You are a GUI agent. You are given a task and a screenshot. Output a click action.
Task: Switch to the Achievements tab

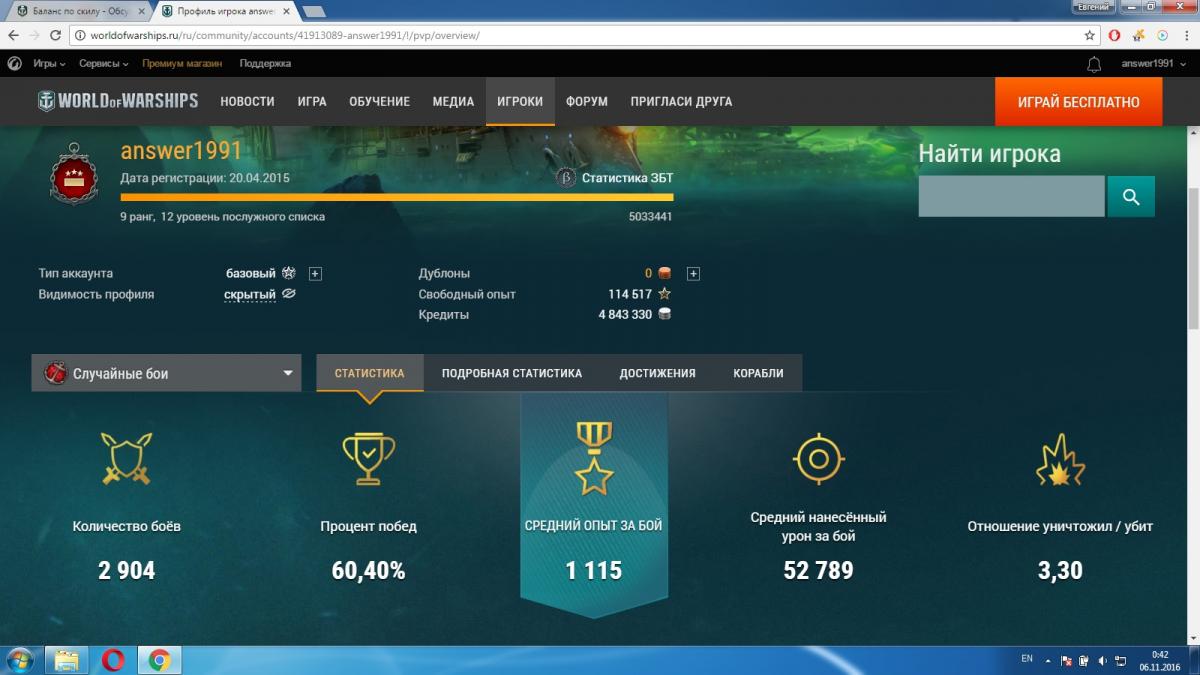point(657,373)
